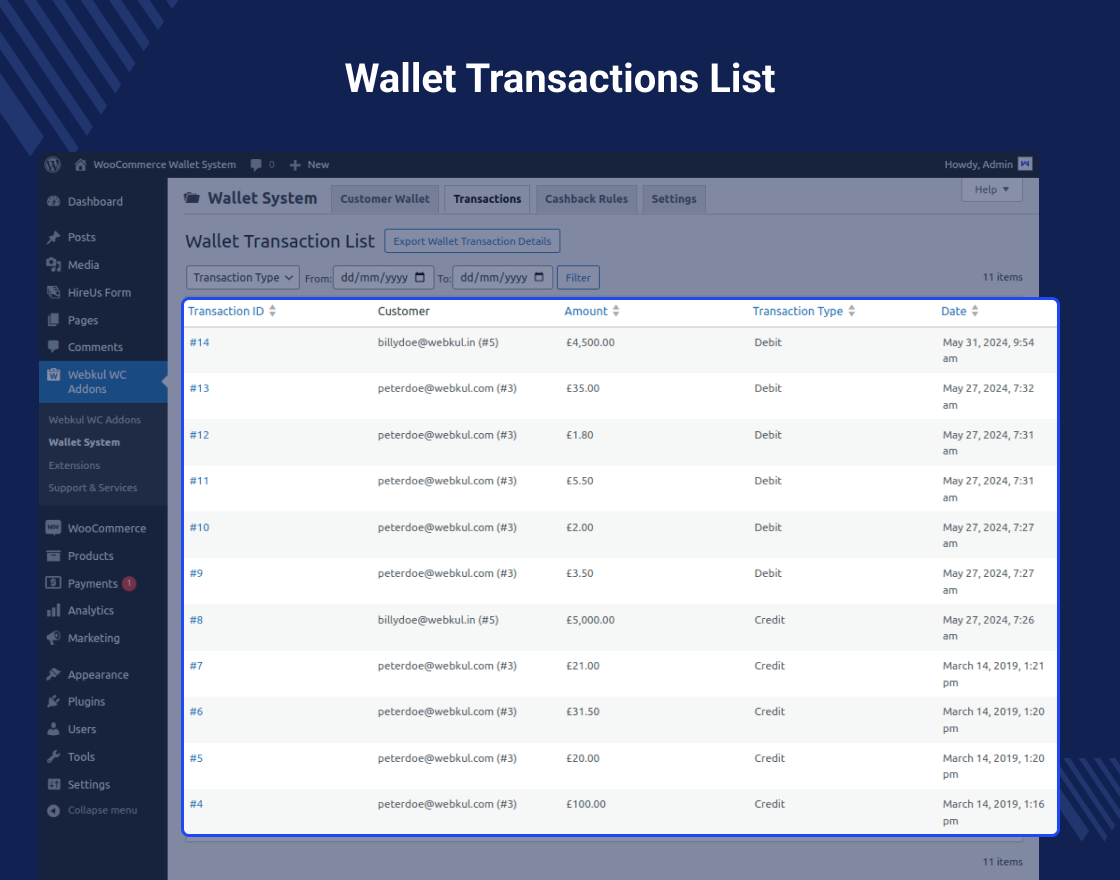1120x880 pixels.
Task: Open the New content (+) icon in admin bar
Action: coord(293,164)
